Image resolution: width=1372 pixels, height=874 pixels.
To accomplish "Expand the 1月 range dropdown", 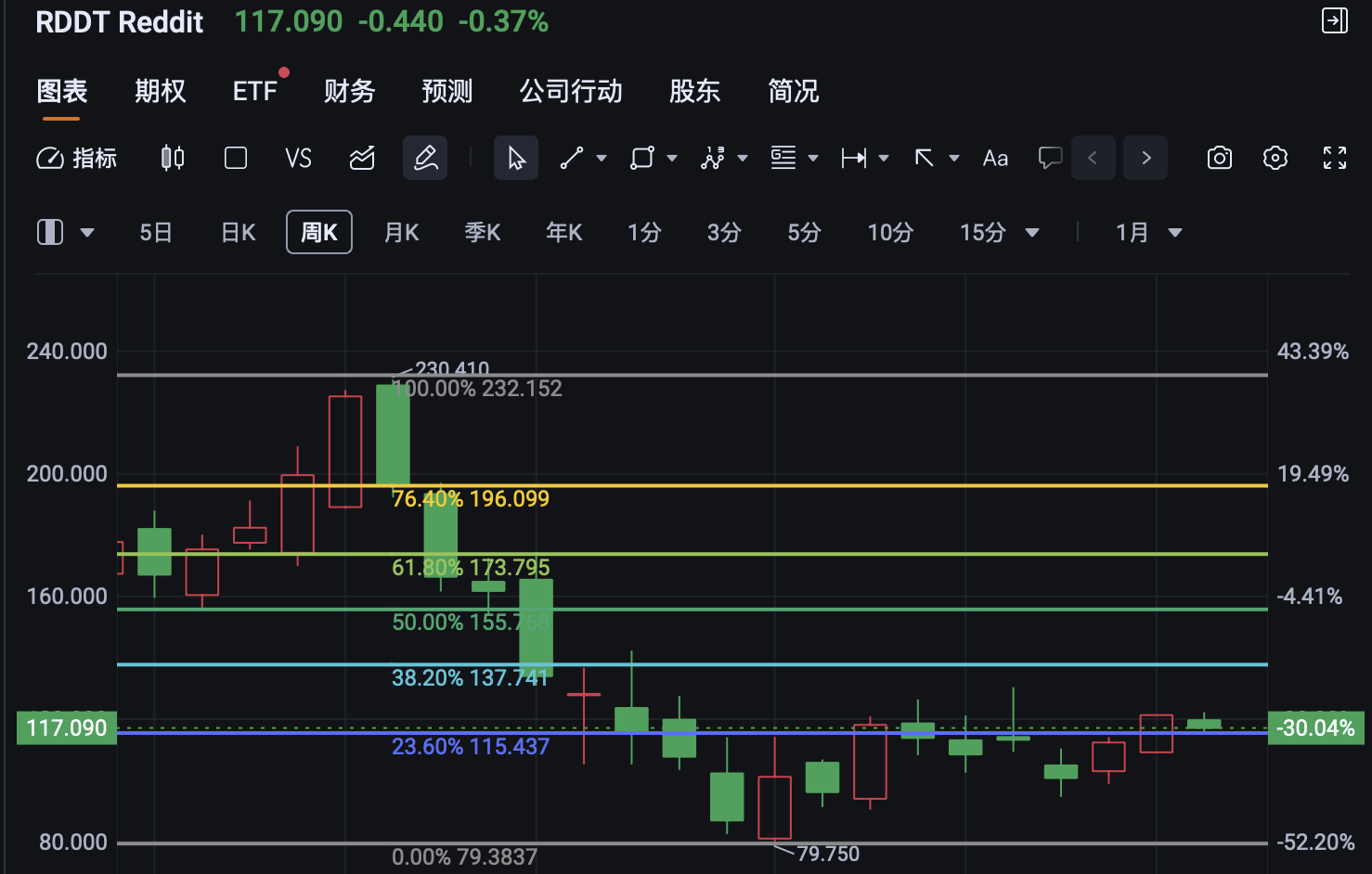I will (x=1175, y=232).
